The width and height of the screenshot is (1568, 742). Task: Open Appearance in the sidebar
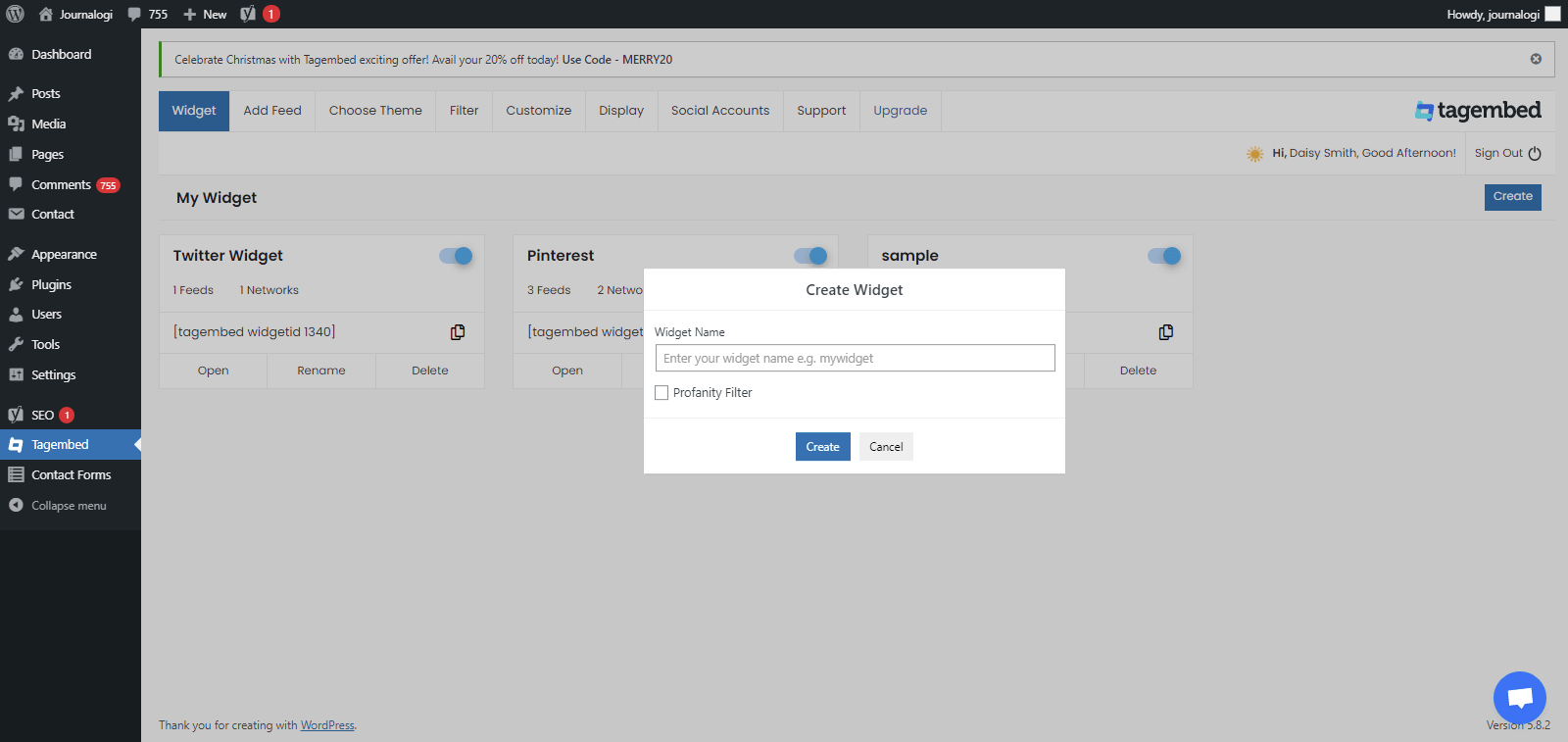point(71,254)
